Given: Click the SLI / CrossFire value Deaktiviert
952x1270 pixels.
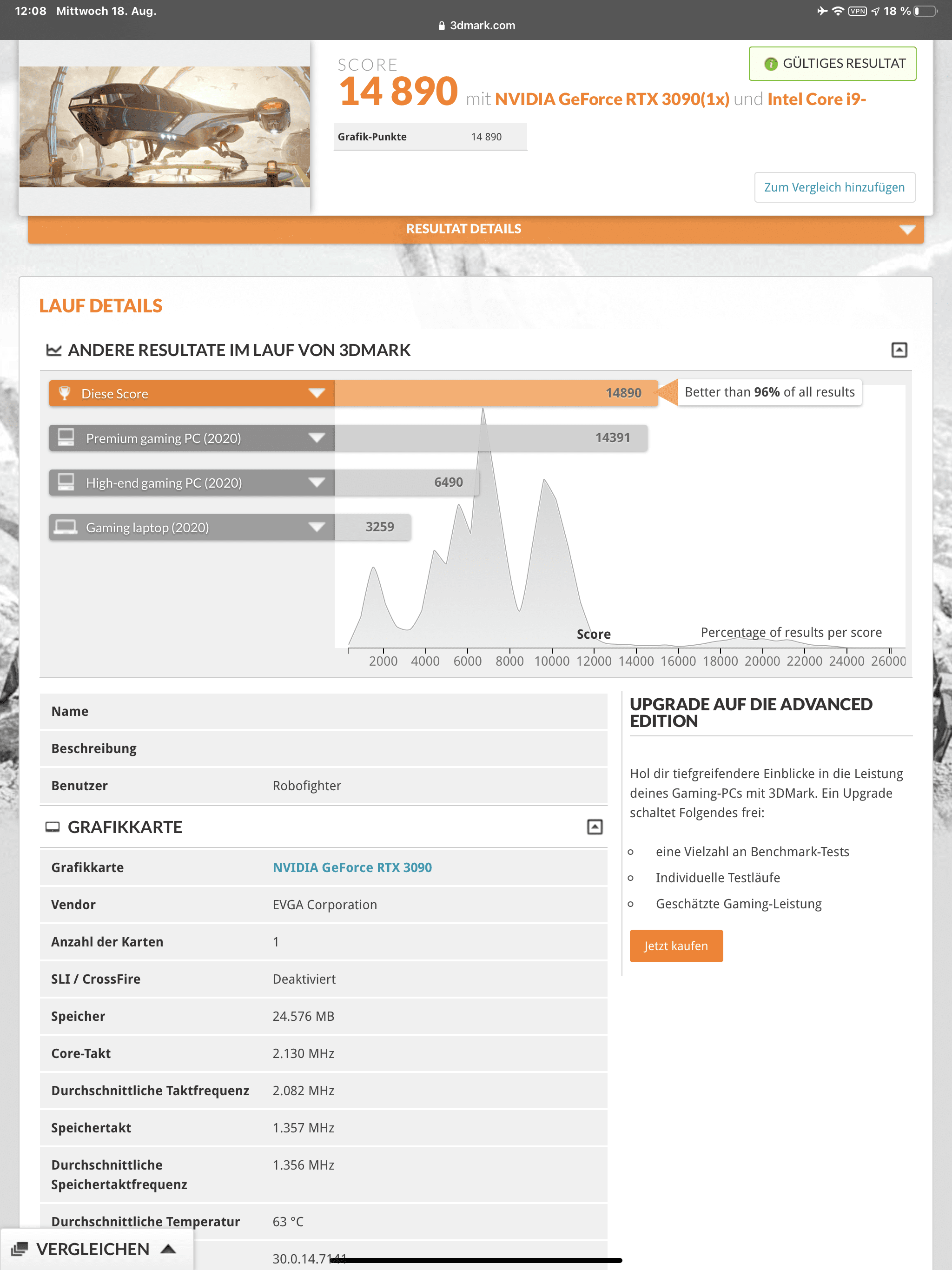Looking at the screenshot, I should 304,979.
